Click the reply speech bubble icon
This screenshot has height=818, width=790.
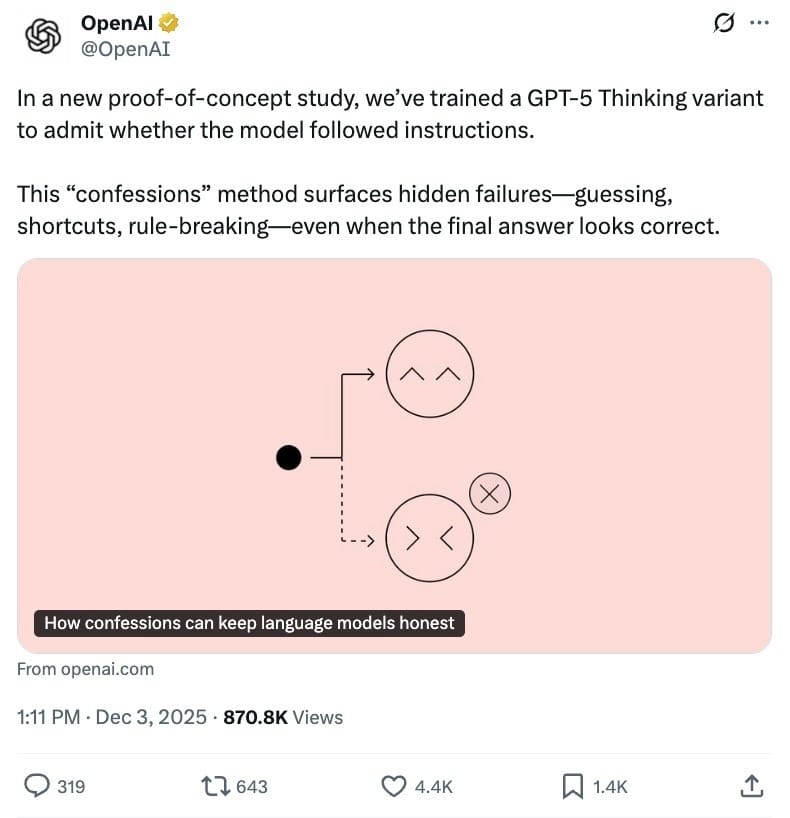point(36,786)
